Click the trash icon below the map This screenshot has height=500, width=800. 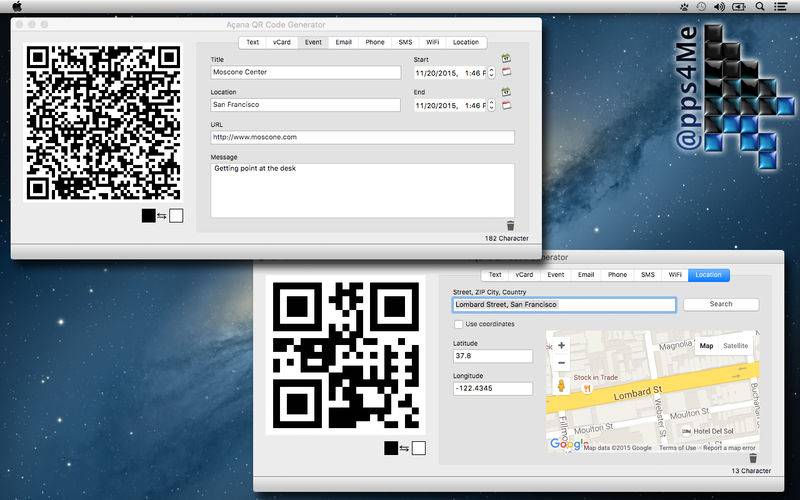point(753,457)
